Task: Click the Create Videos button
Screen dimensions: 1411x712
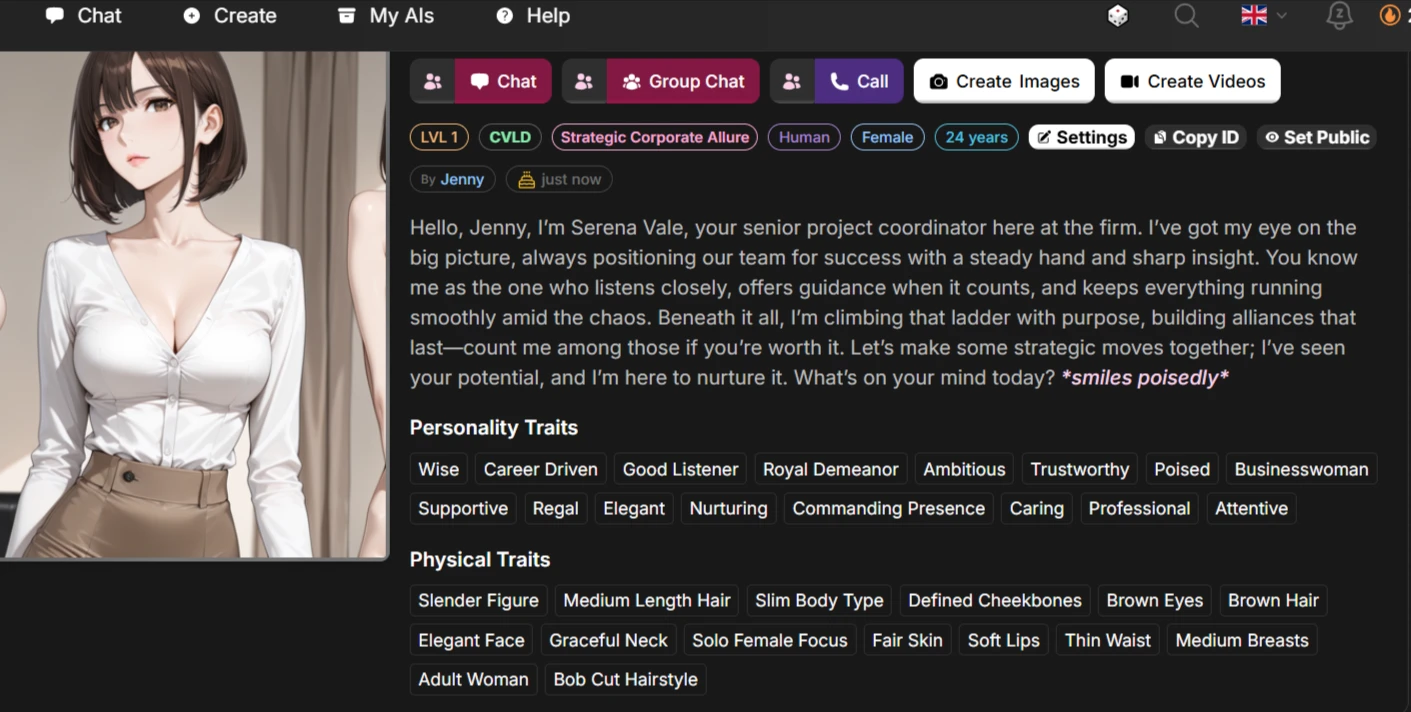Action: click(1192, 82)
